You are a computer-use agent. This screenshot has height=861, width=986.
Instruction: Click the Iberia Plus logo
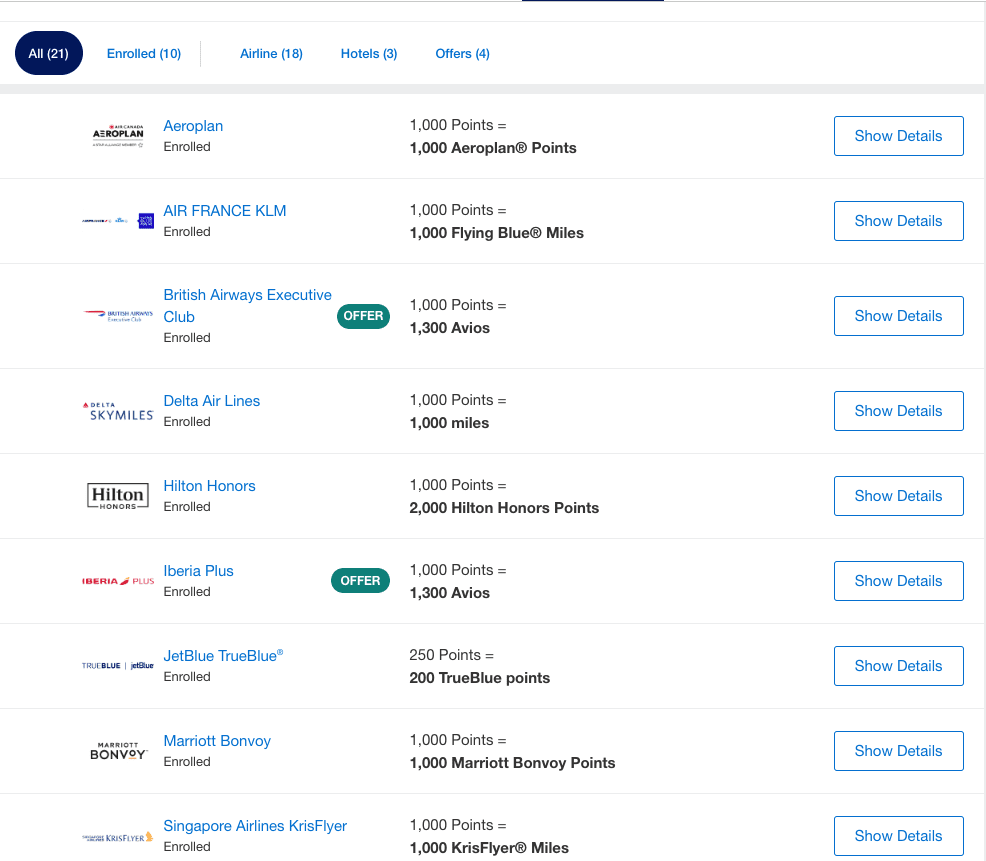pos(118,581)
